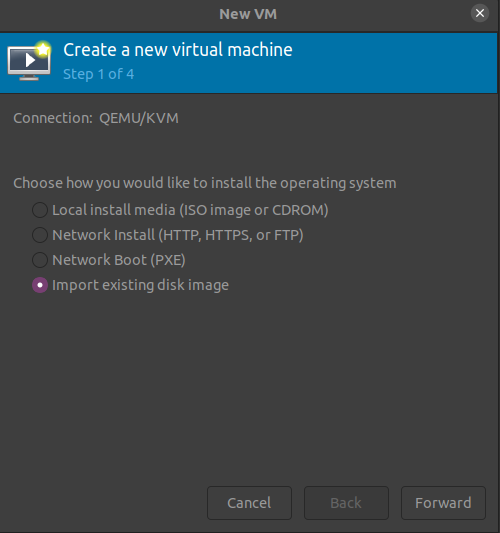Click the QEMU/KVM connection value
The height and width of the screenshot is (533, 500).
tap(139, 118)
